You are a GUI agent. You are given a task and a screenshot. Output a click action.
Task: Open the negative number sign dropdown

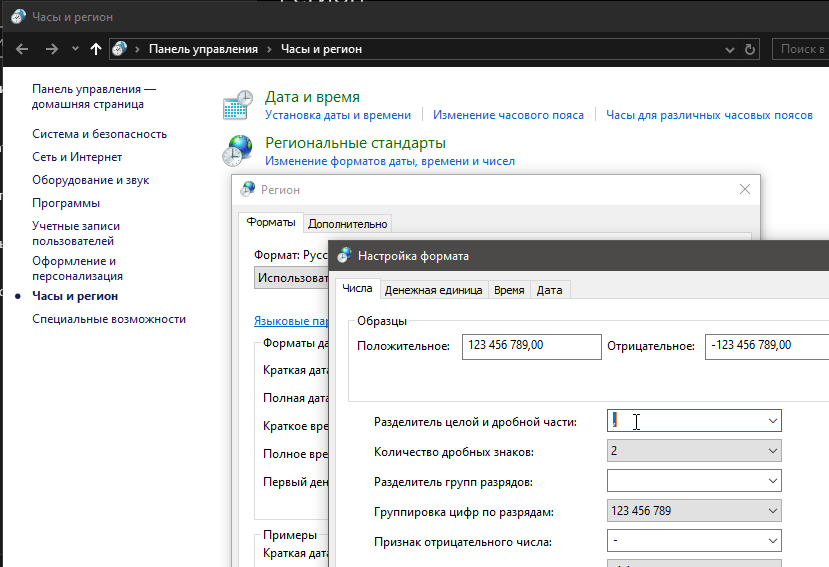[x=772, y=542]
